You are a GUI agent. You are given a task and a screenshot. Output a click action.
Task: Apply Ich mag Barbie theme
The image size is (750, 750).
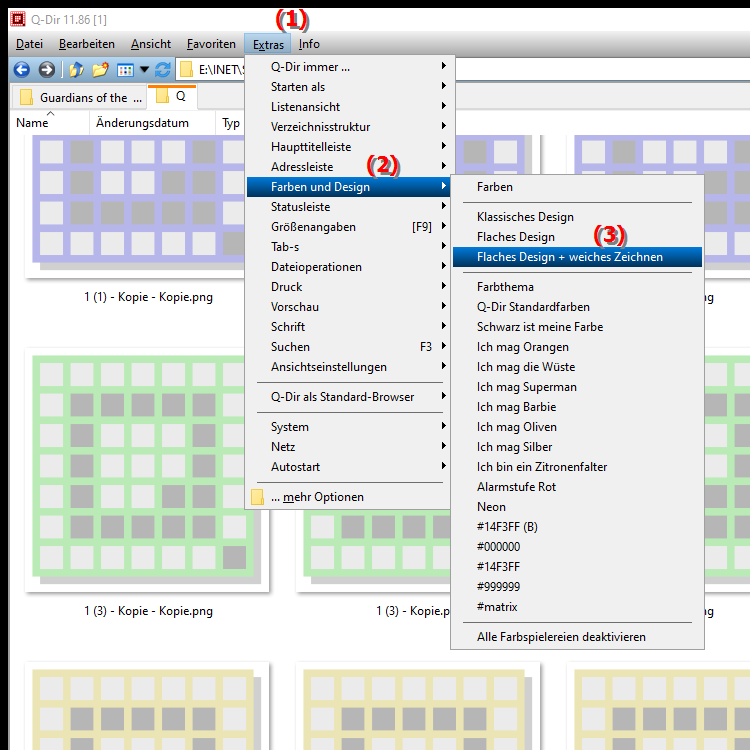(577, 407)
